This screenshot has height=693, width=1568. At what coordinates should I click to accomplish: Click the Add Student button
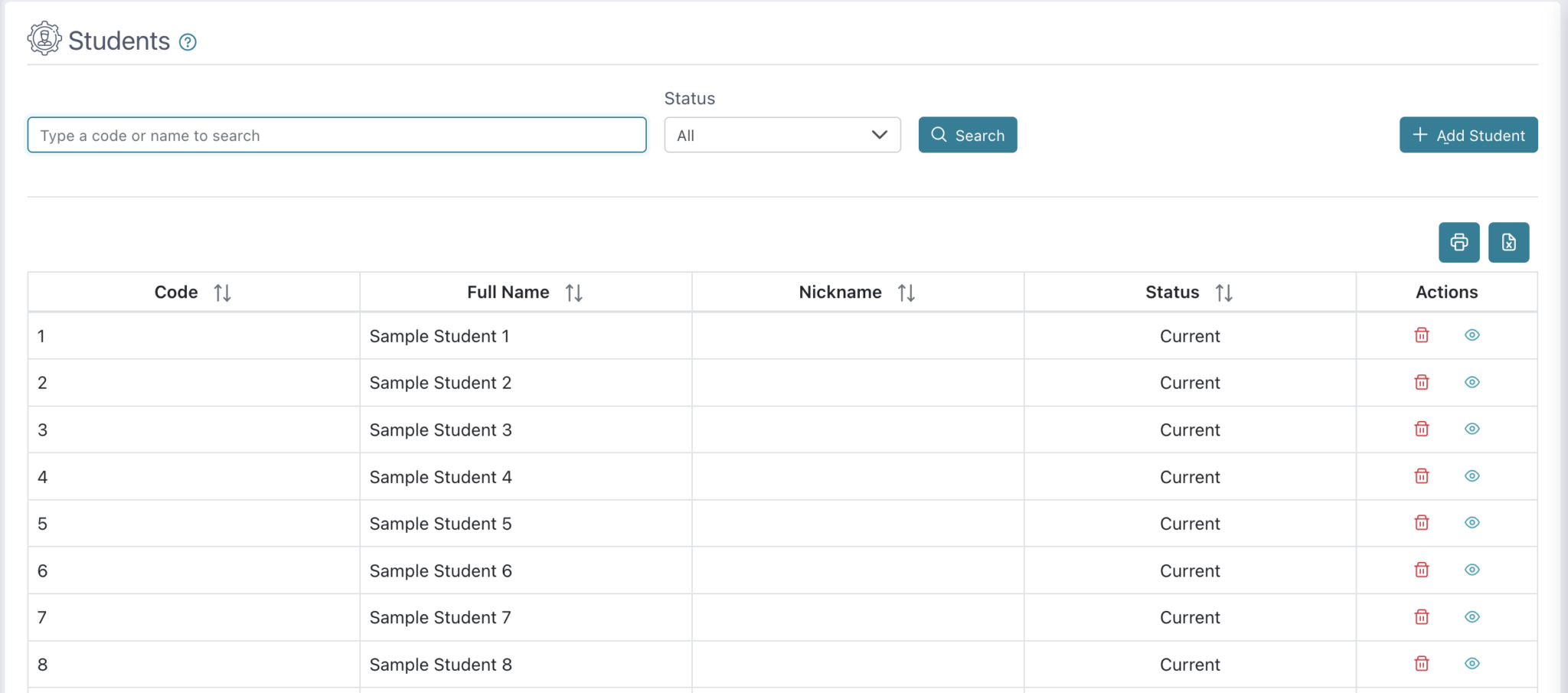pos(1468,134)
